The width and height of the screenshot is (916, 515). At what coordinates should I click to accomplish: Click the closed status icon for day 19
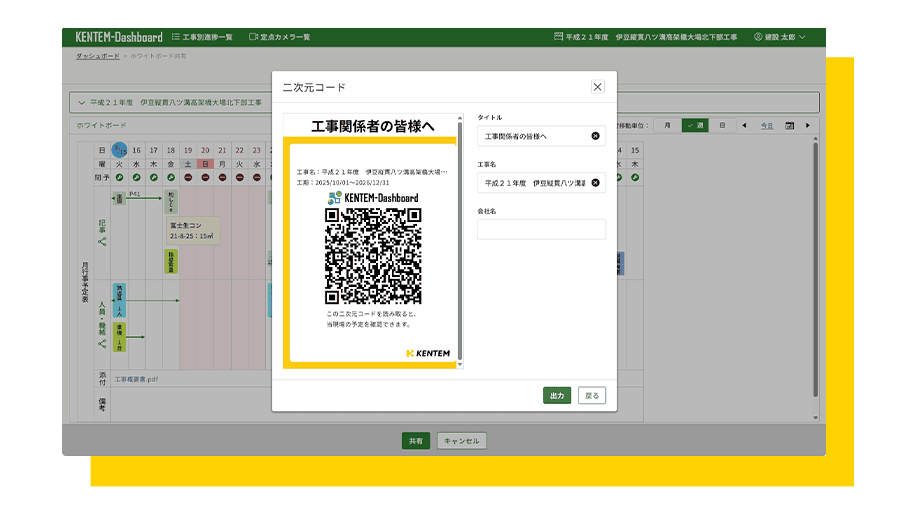point(188,178)
